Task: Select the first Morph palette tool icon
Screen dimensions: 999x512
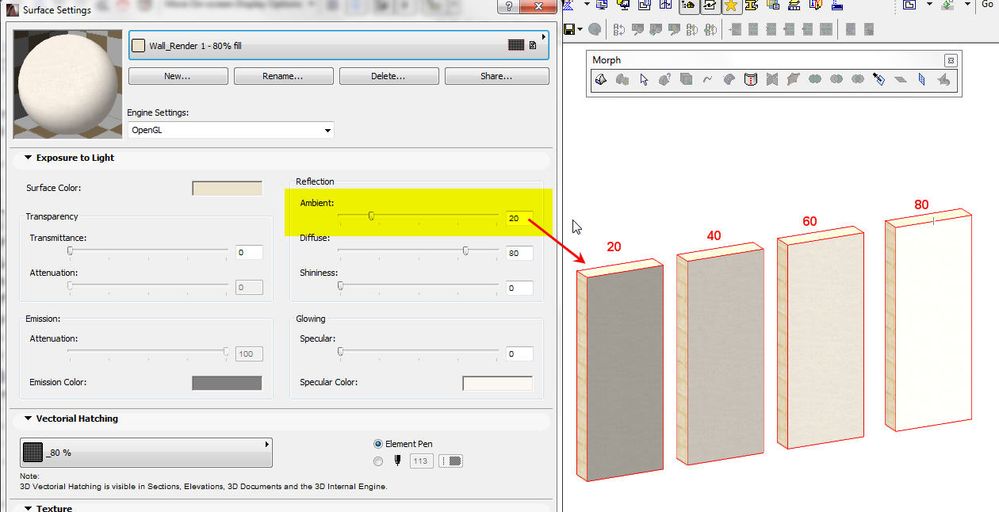Action: [601, 80]
